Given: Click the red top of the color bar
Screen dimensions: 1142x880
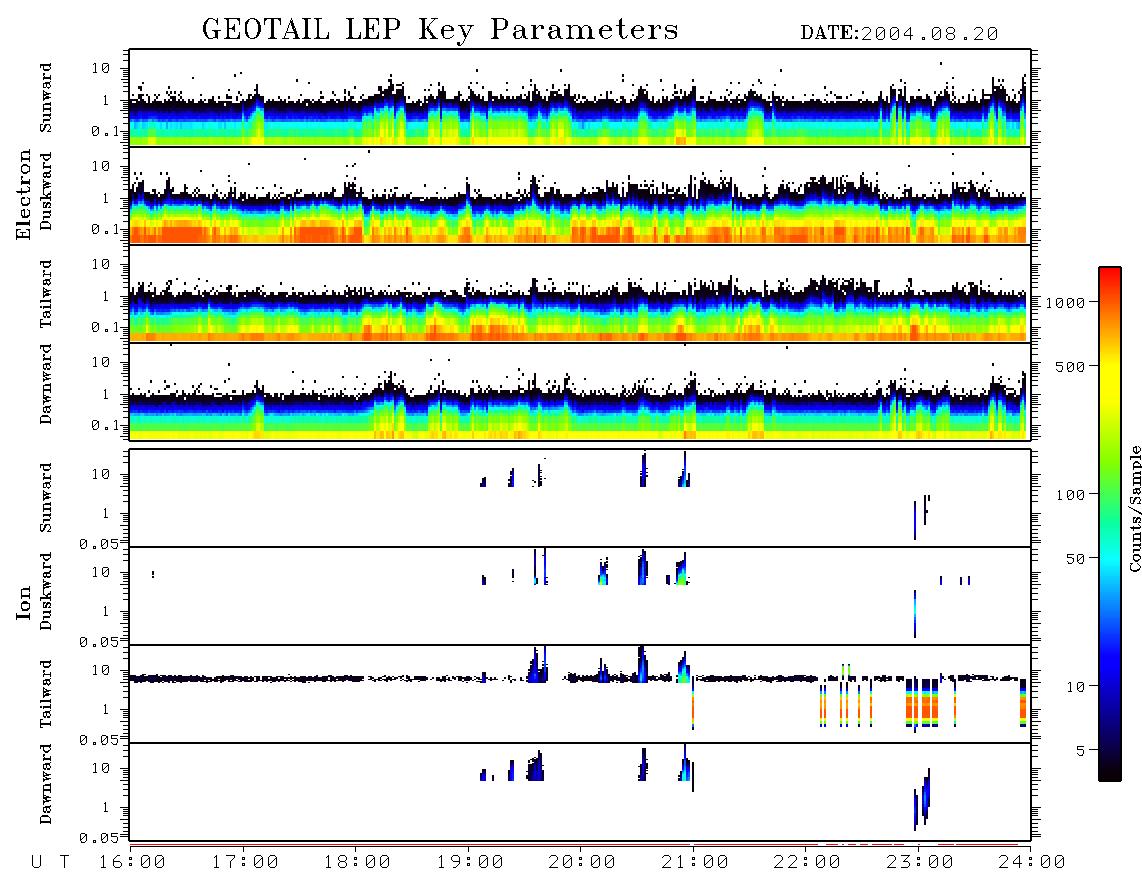Looking at the screenshot, I should (x=1110, y=275).
